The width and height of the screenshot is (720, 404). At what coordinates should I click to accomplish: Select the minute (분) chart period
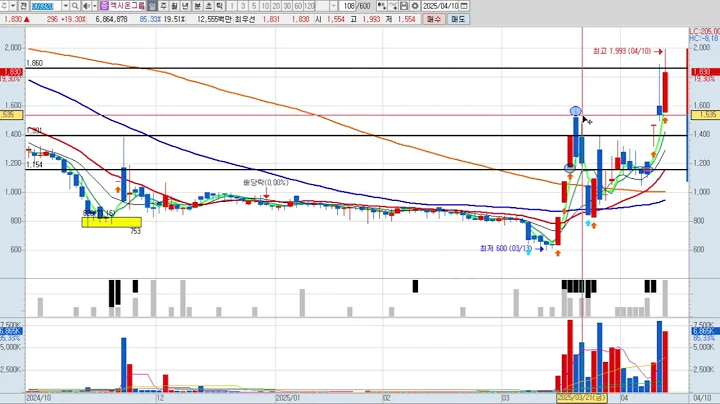point(197,6)
